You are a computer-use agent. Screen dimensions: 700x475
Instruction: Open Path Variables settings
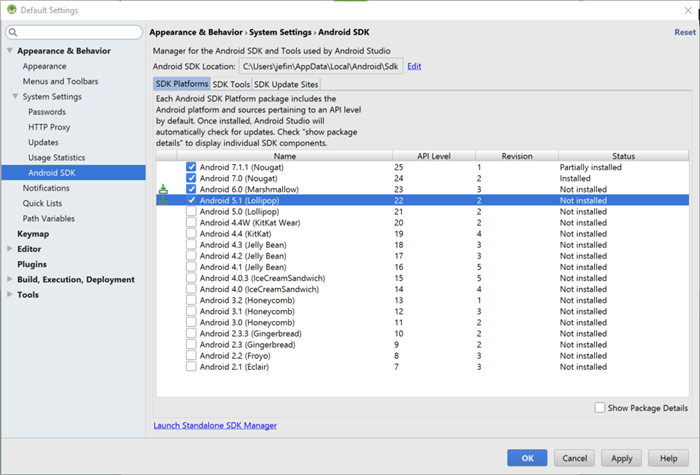click(x=49, y=218)
